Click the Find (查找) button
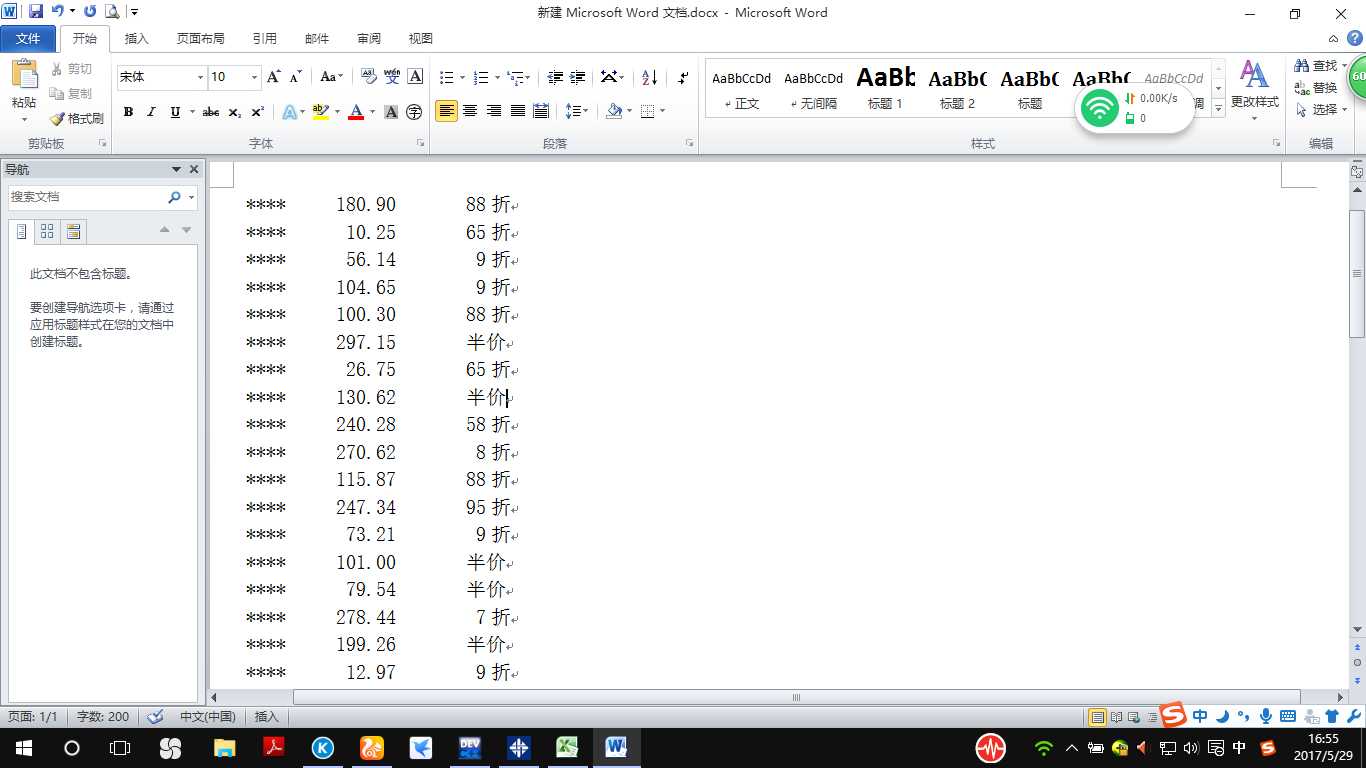1366x768 pixels. [x=1316, y=65]
